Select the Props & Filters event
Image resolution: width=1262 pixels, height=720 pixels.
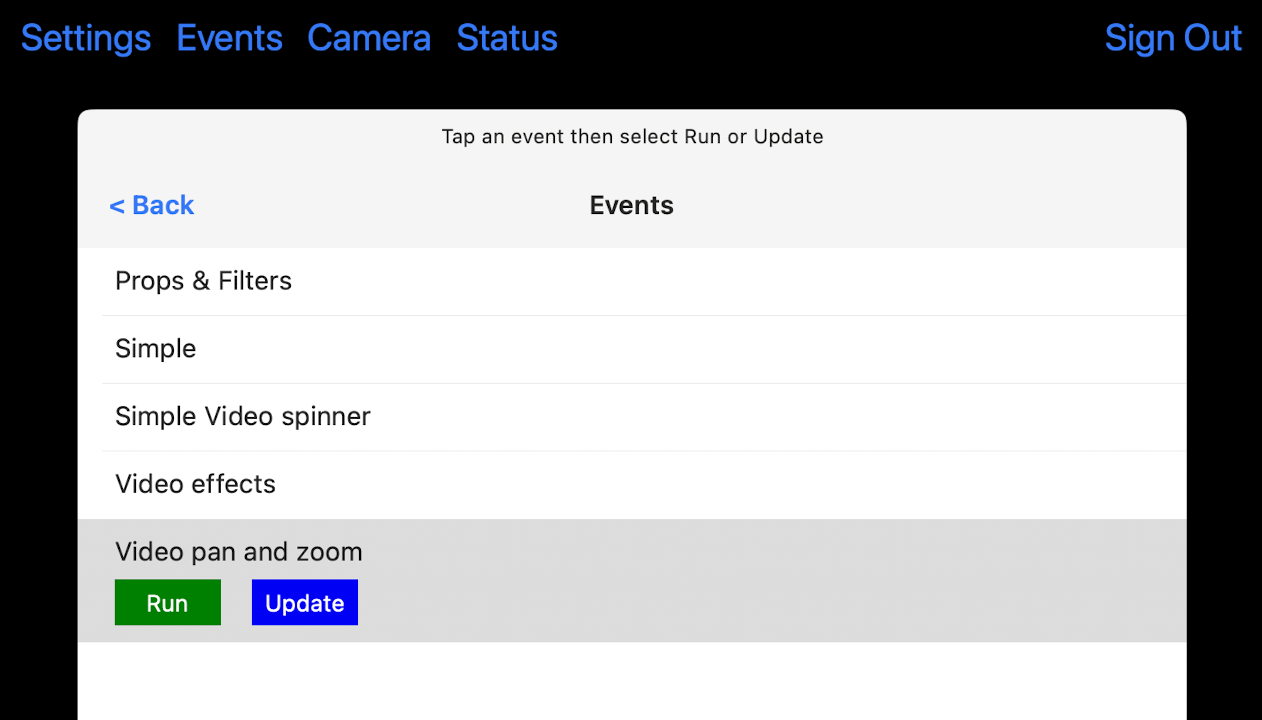pyautogui.click(x=204, y=281)
